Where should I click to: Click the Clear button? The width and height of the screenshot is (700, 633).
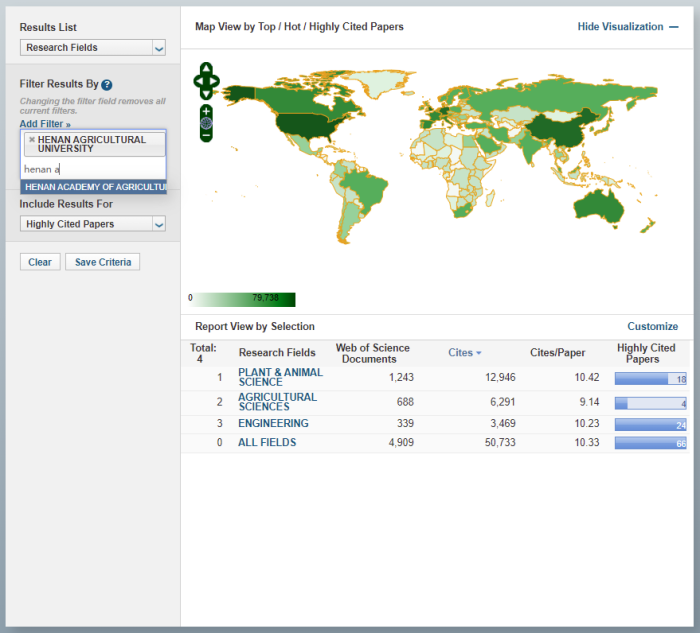click(x=40, y=262)
